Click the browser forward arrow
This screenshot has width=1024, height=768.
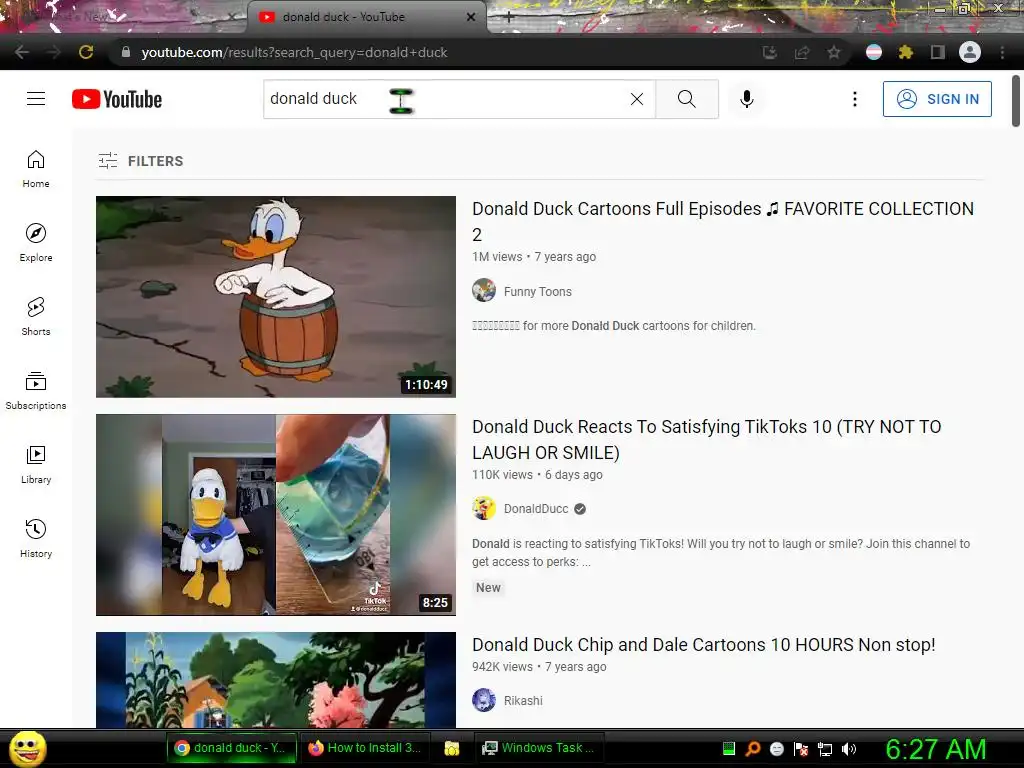point(54,52)
